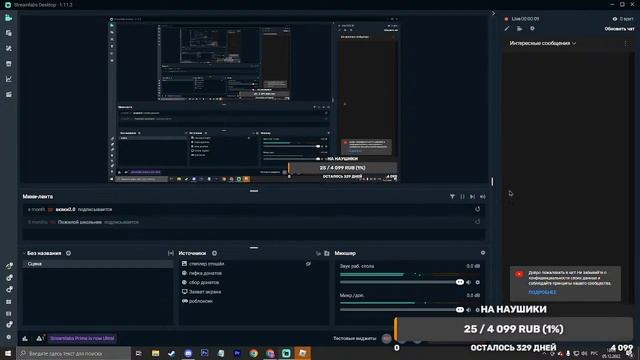This screenshot has width=640, height=360.
Task: Click add source plus next to Источники
Action: click(x=214, y=253)
